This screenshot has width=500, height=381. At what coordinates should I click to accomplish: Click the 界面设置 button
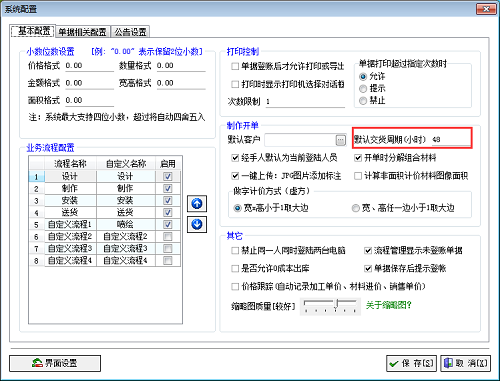click(x=55, y=363)
